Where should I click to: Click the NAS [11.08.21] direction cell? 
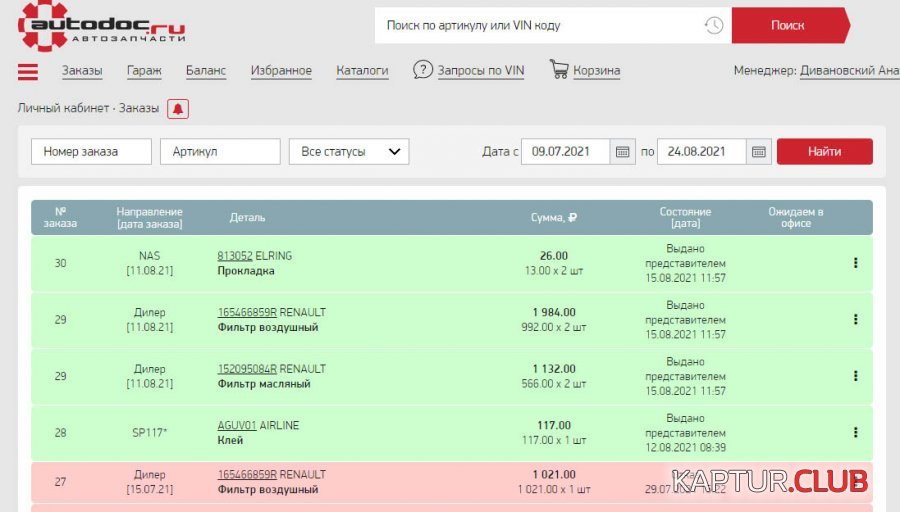pos(149,263)
